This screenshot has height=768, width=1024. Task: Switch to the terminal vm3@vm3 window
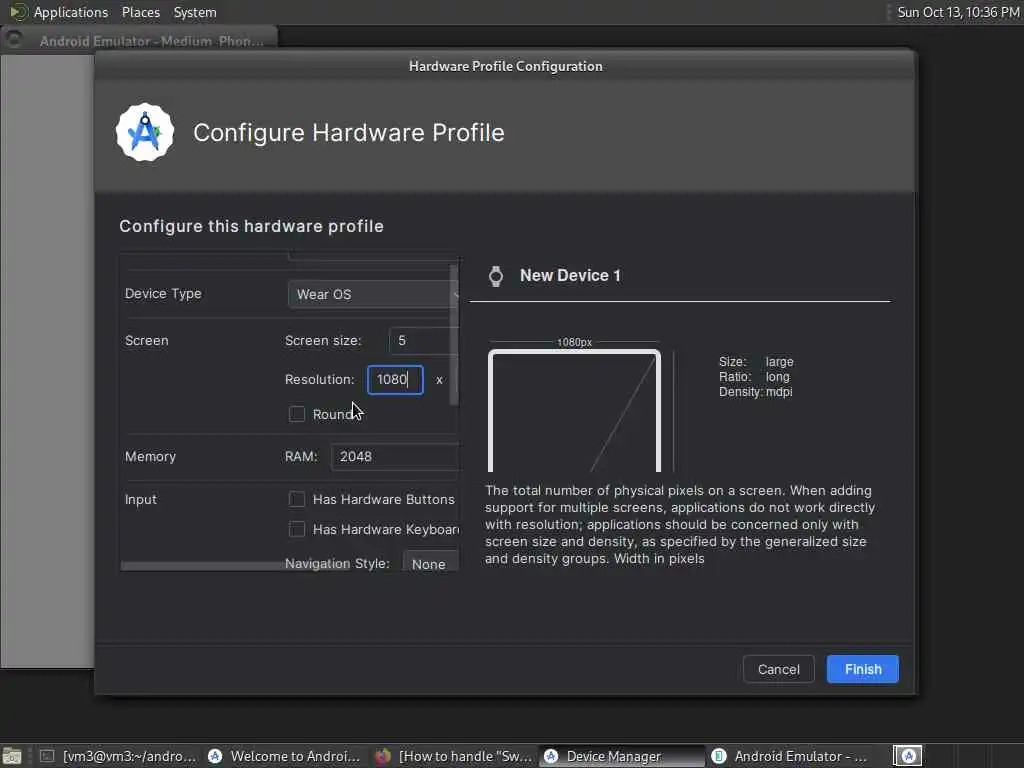tap(118, 756)
